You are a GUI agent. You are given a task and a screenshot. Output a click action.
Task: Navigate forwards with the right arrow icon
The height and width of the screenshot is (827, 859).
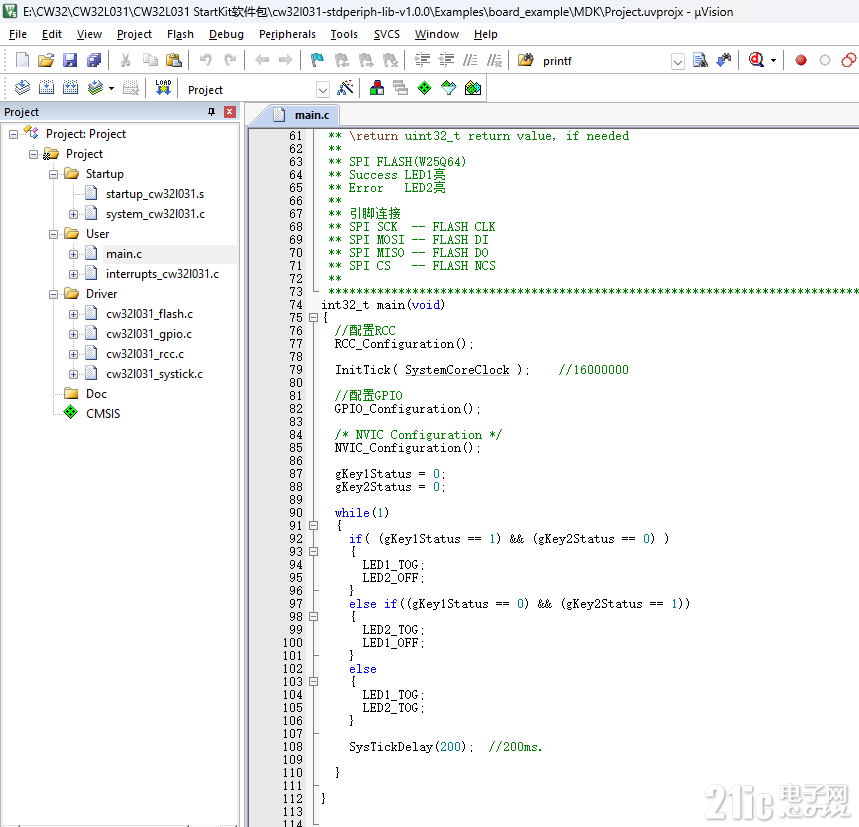pos(286,60)
